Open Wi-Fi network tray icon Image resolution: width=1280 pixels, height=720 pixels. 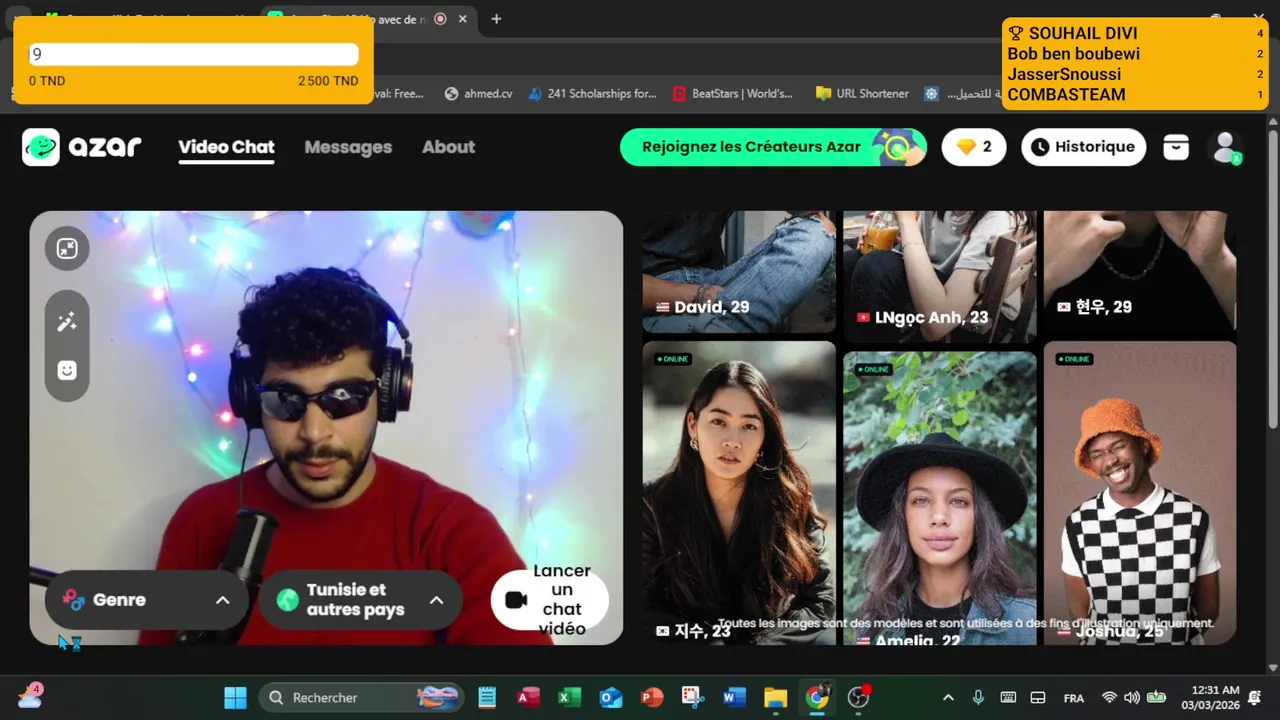coord(1109,697)
